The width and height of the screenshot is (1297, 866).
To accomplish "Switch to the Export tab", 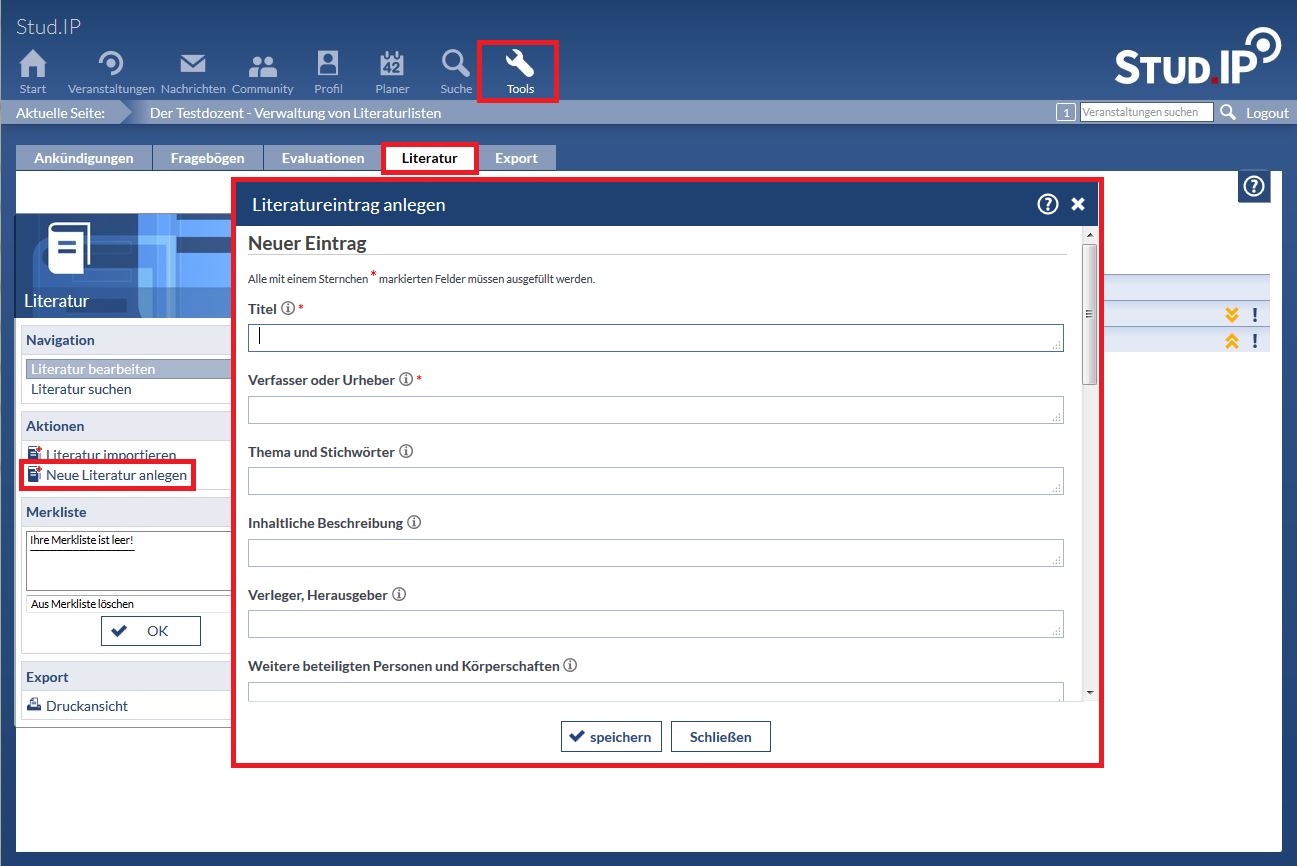I will pos(516,158).
